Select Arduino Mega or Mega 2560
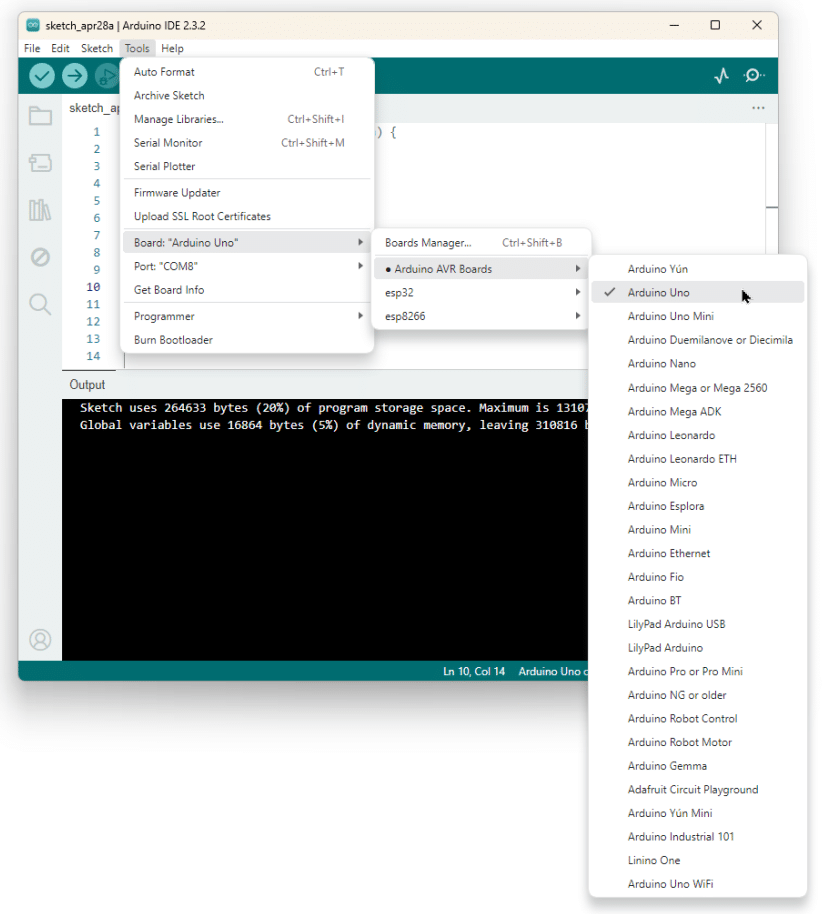The width and height of the screenshot is (822, 914). tap(697, 388)
